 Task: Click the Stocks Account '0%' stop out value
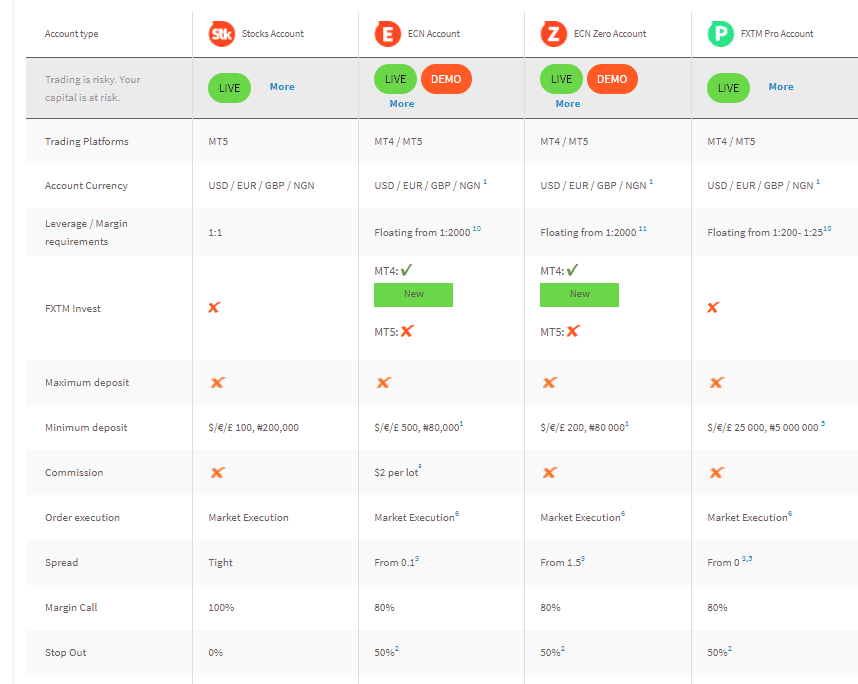(216, 652)
